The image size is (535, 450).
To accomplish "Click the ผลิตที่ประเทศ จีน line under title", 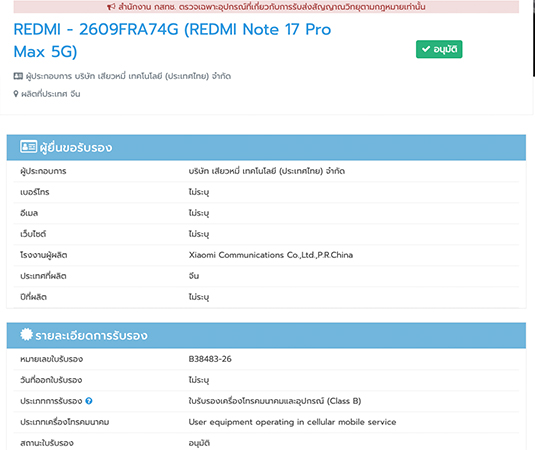I will click(x=47, y=93).
